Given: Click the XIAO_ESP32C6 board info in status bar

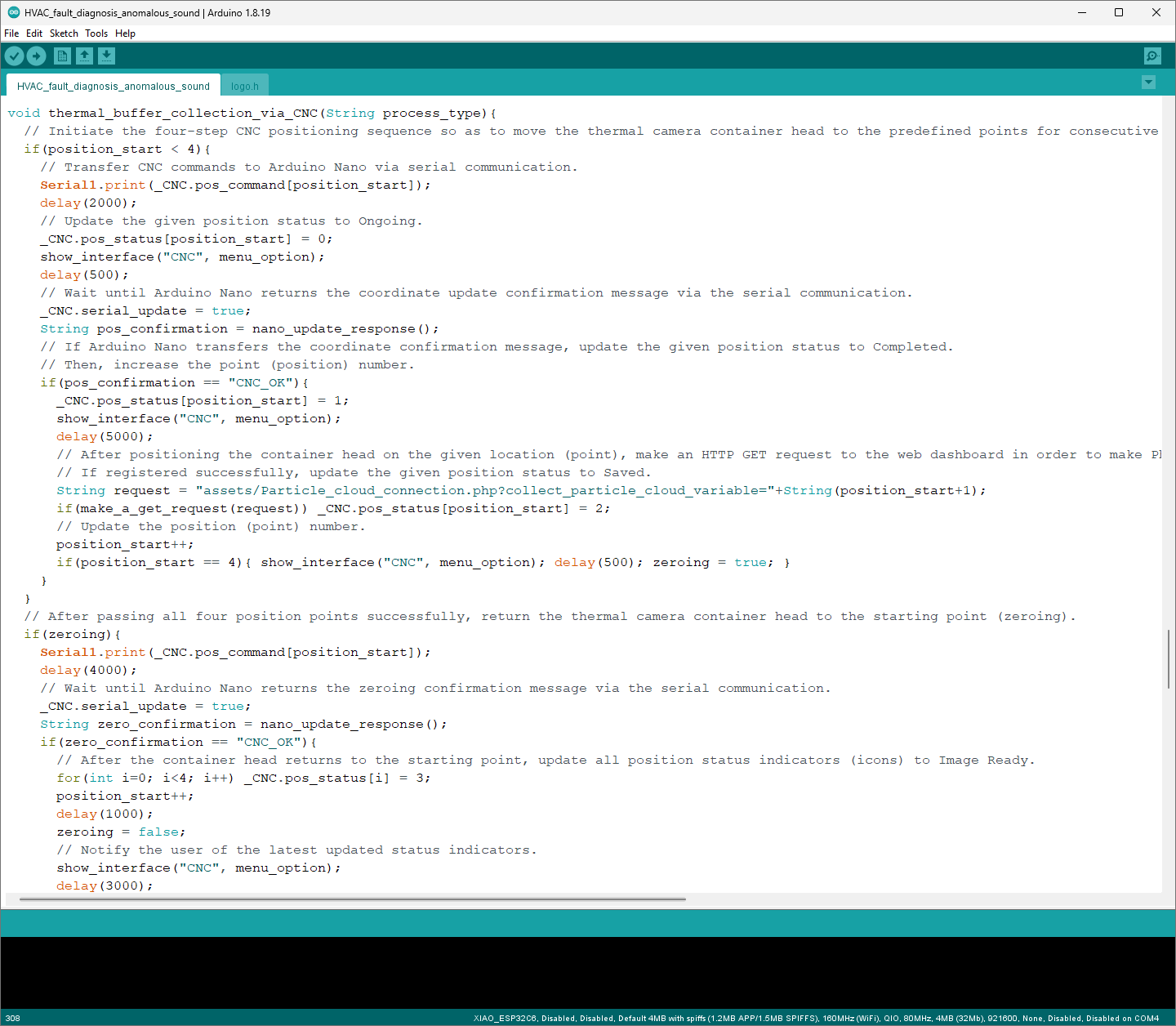Looking at the screenshot, I should tap(816, 1019).
